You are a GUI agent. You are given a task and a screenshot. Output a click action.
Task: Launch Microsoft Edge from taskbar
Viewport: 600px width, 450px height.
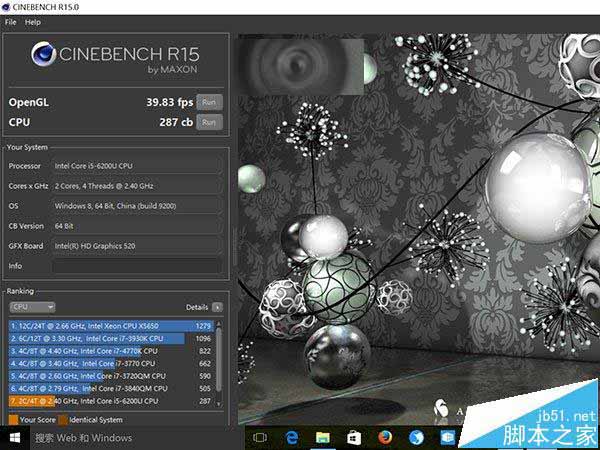click(x=291, y=438)
